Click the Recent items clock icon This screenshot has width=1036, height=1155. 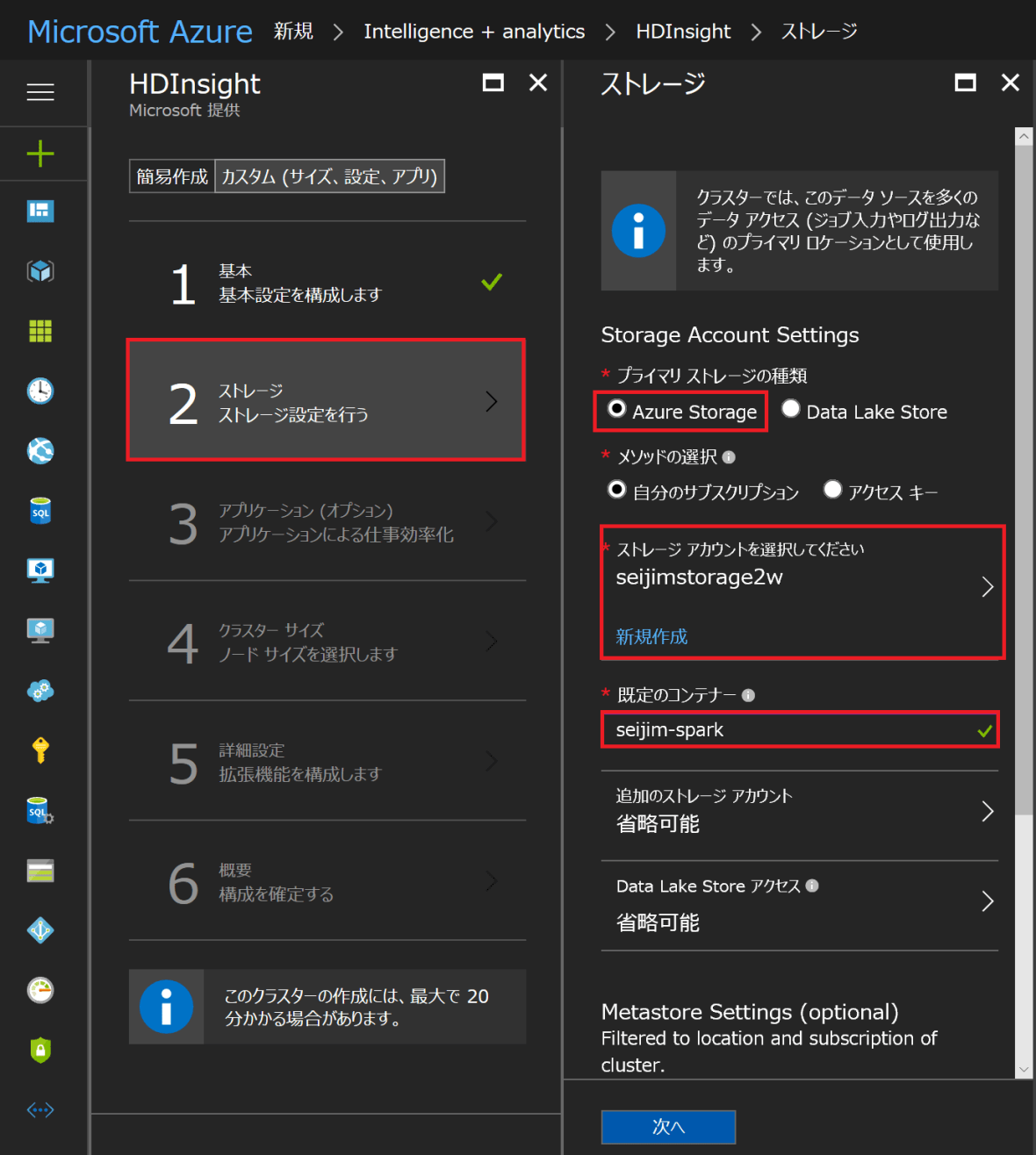coord(40,391)
